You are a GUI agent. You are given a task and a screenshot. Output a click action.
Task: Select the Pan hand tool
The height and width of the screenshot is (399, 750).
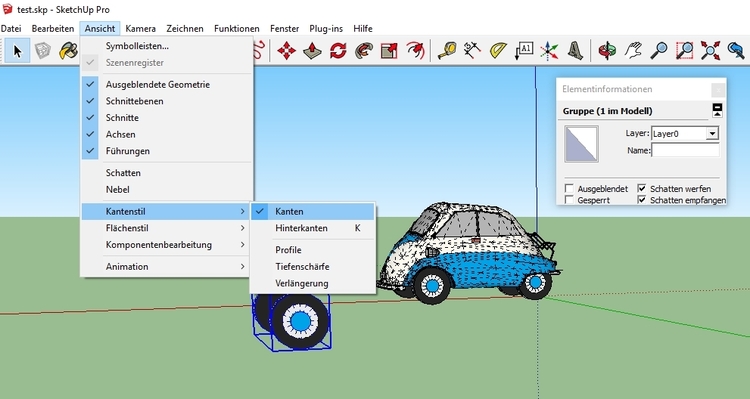click(x=633, y=50)
